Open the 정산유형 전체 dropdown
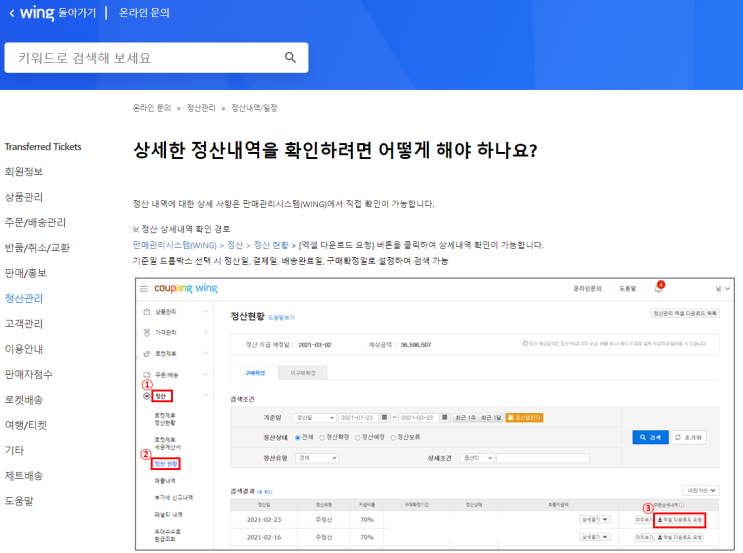 (317, 458)
